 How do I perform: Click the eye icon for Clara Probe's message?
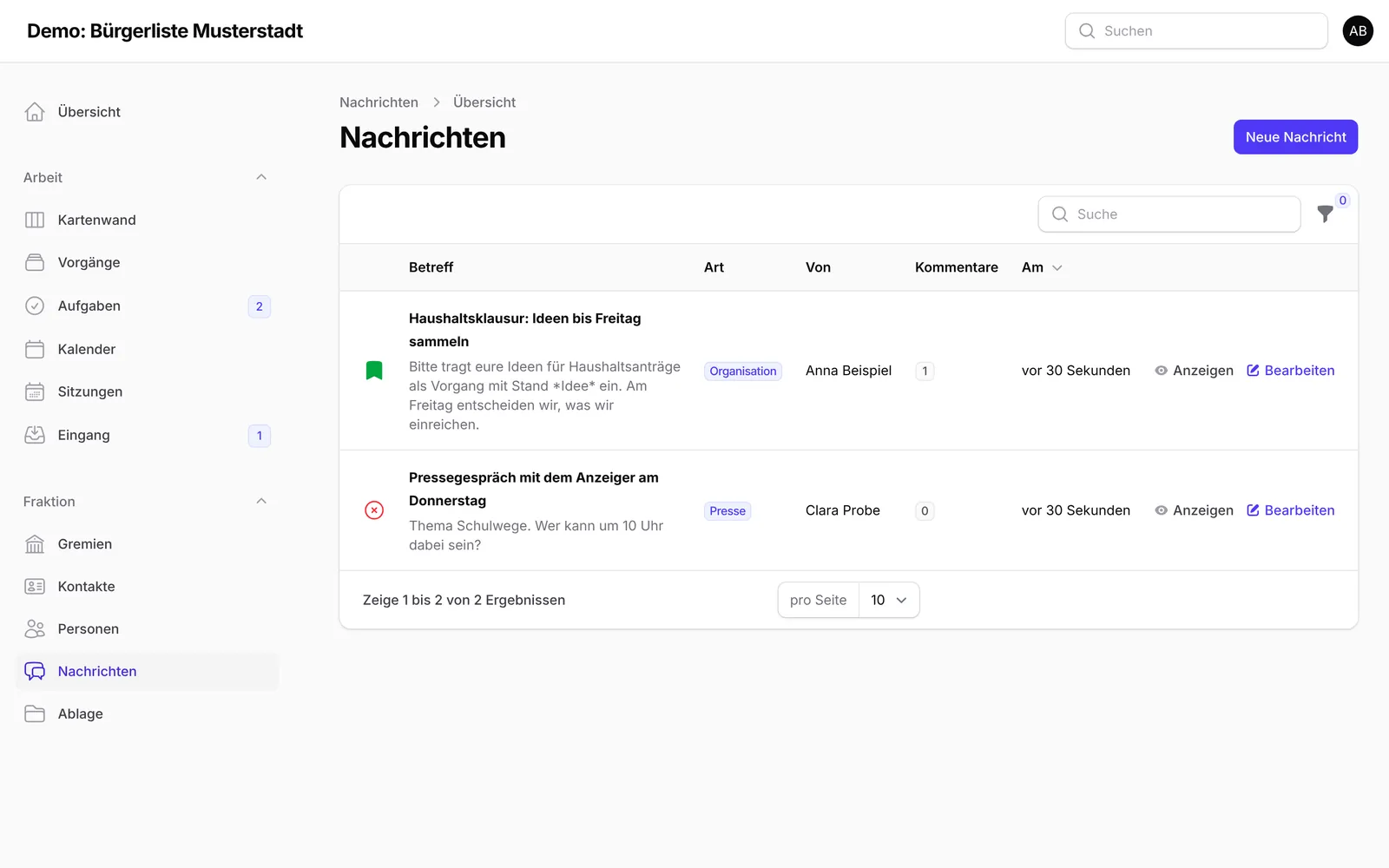click(x=1161, y=510)
